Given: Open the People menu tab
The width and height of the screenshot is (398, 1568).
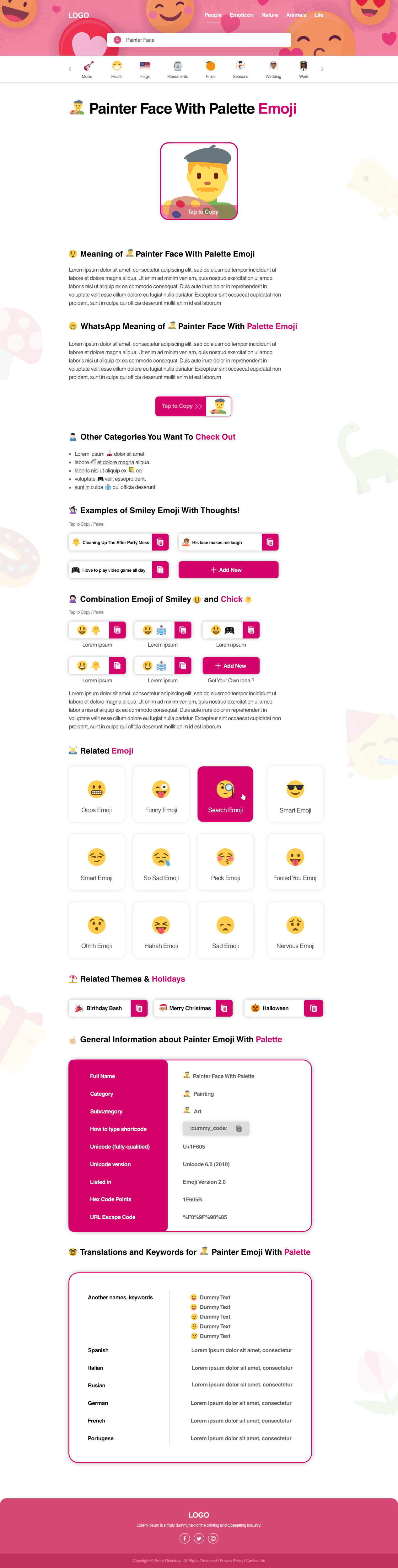Looking at the screenshot, I should click(213, 15).
